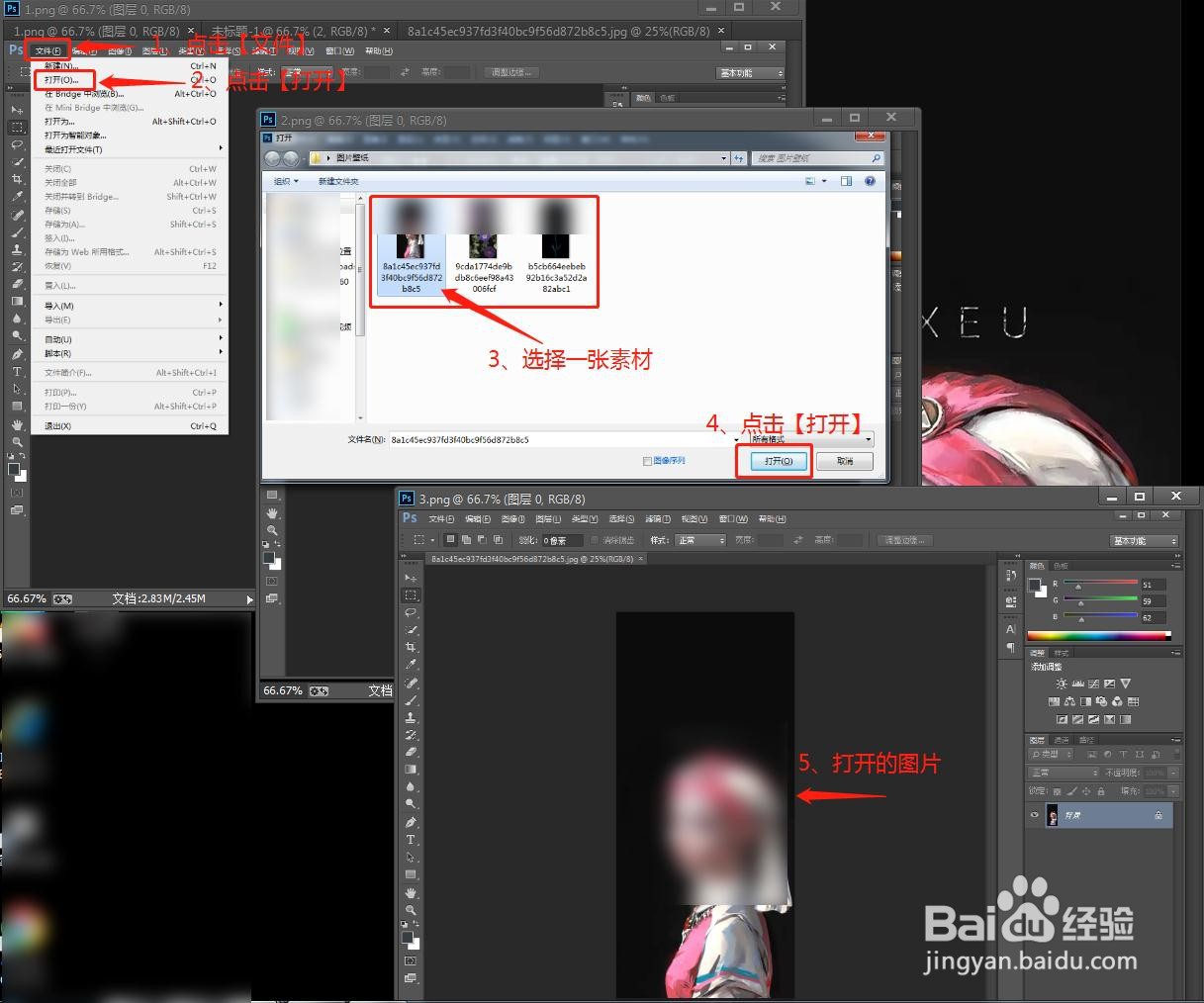Select Eraser tool in 3.png window
This screenshot has width=1204, height=1003.
point(411,752)
